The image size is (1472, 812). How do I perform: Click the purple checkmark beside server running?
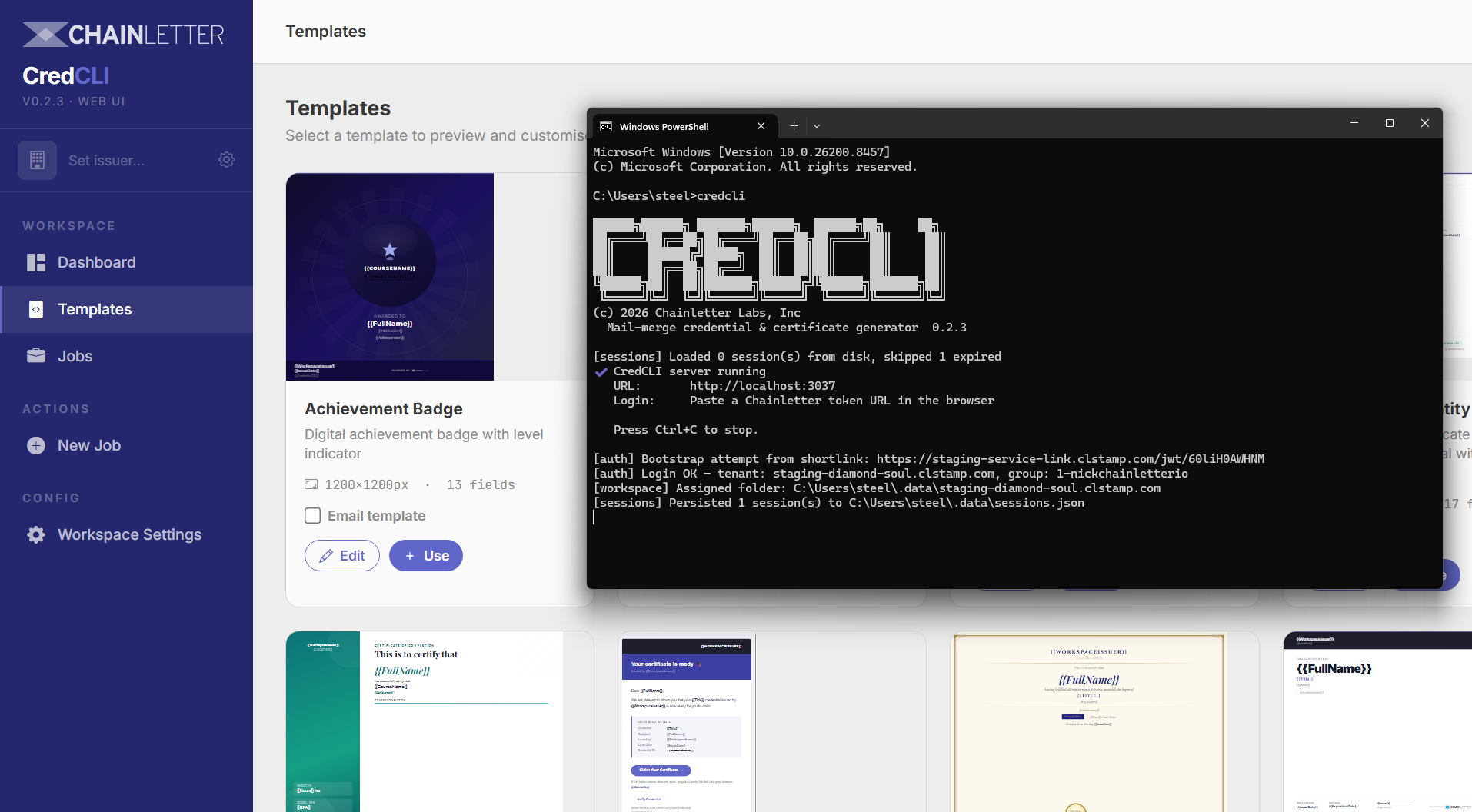click(x=601, y=371)
